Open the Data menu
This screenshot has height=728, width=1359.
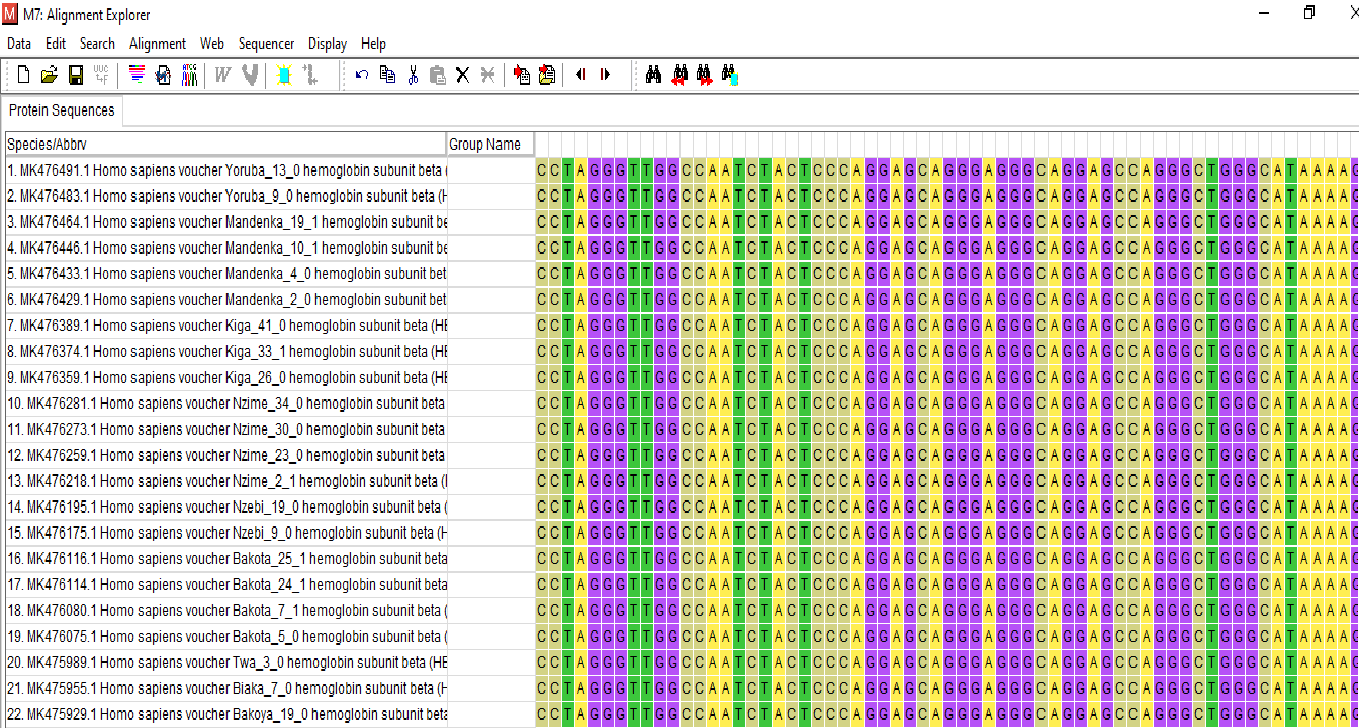click(x=19, y=44)
